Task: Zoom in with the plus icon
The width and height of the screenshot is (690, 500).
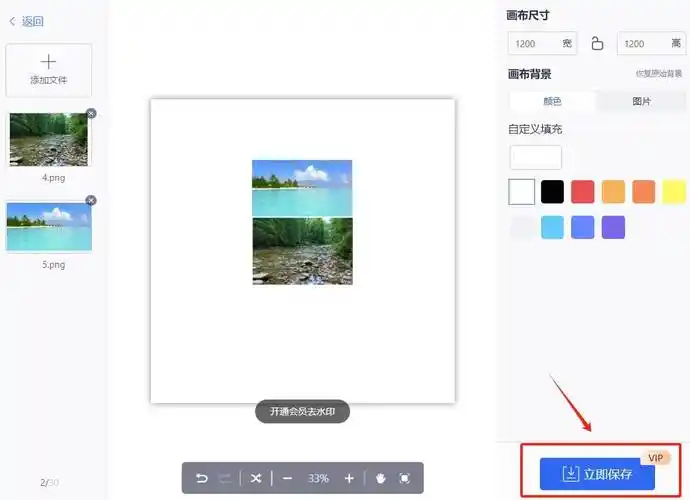Action: [x=349, y=478]
